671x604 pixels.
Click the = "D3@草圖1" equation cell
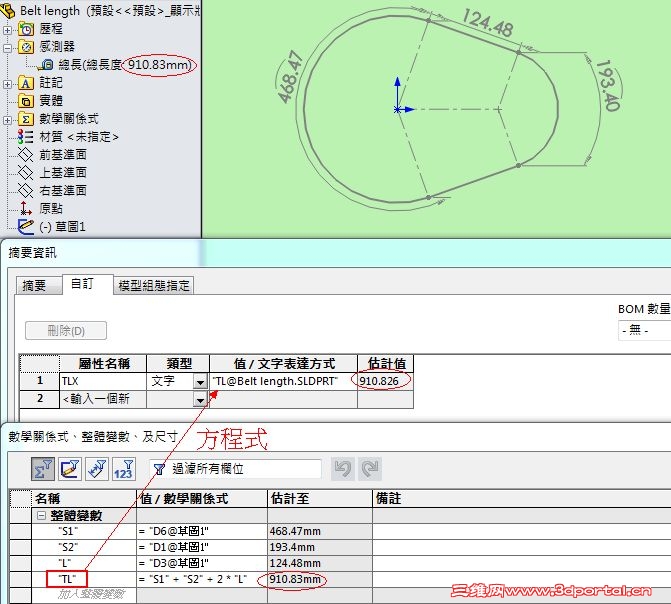(202, 563)
